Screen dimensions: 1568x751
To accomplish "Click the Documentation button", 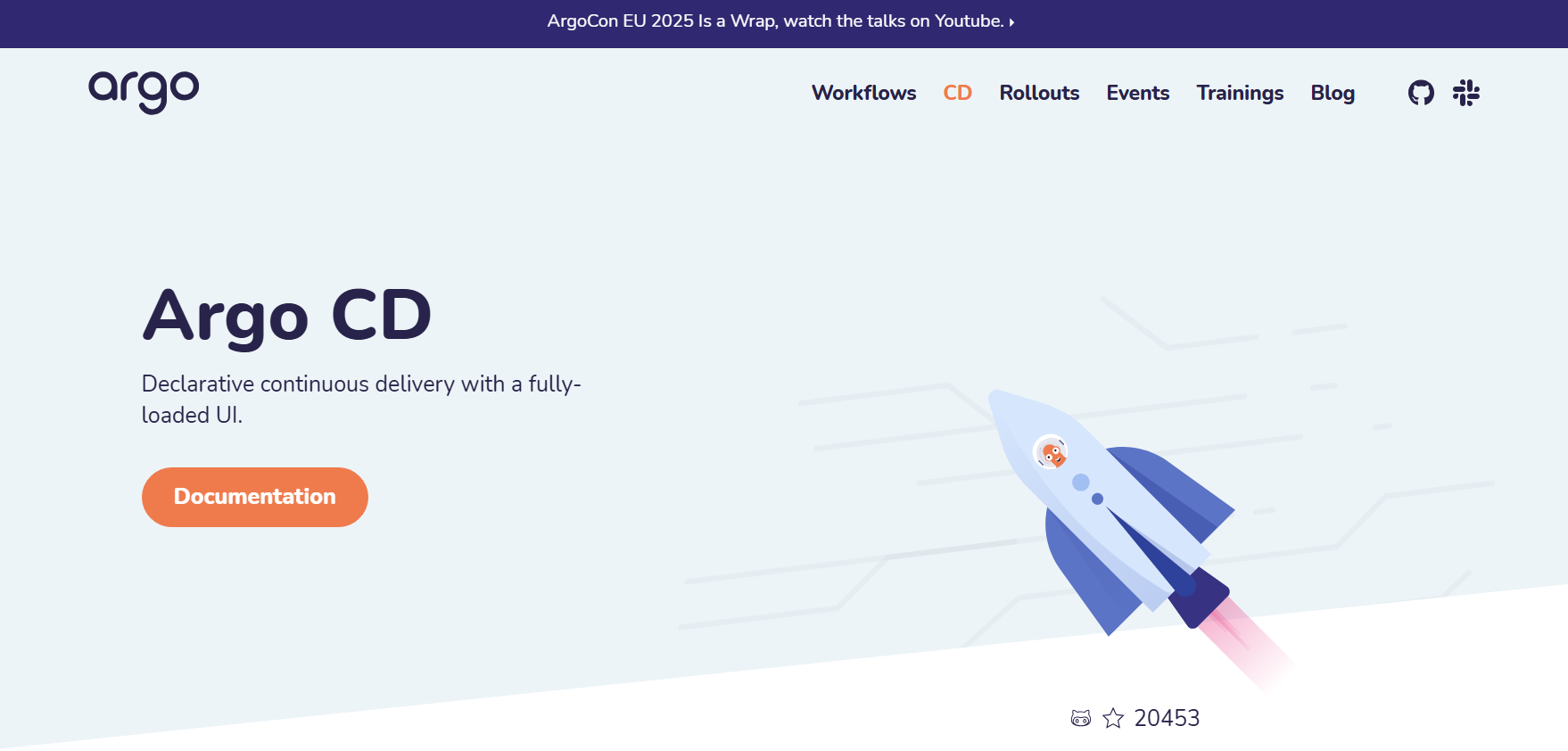I will [255, 497].
